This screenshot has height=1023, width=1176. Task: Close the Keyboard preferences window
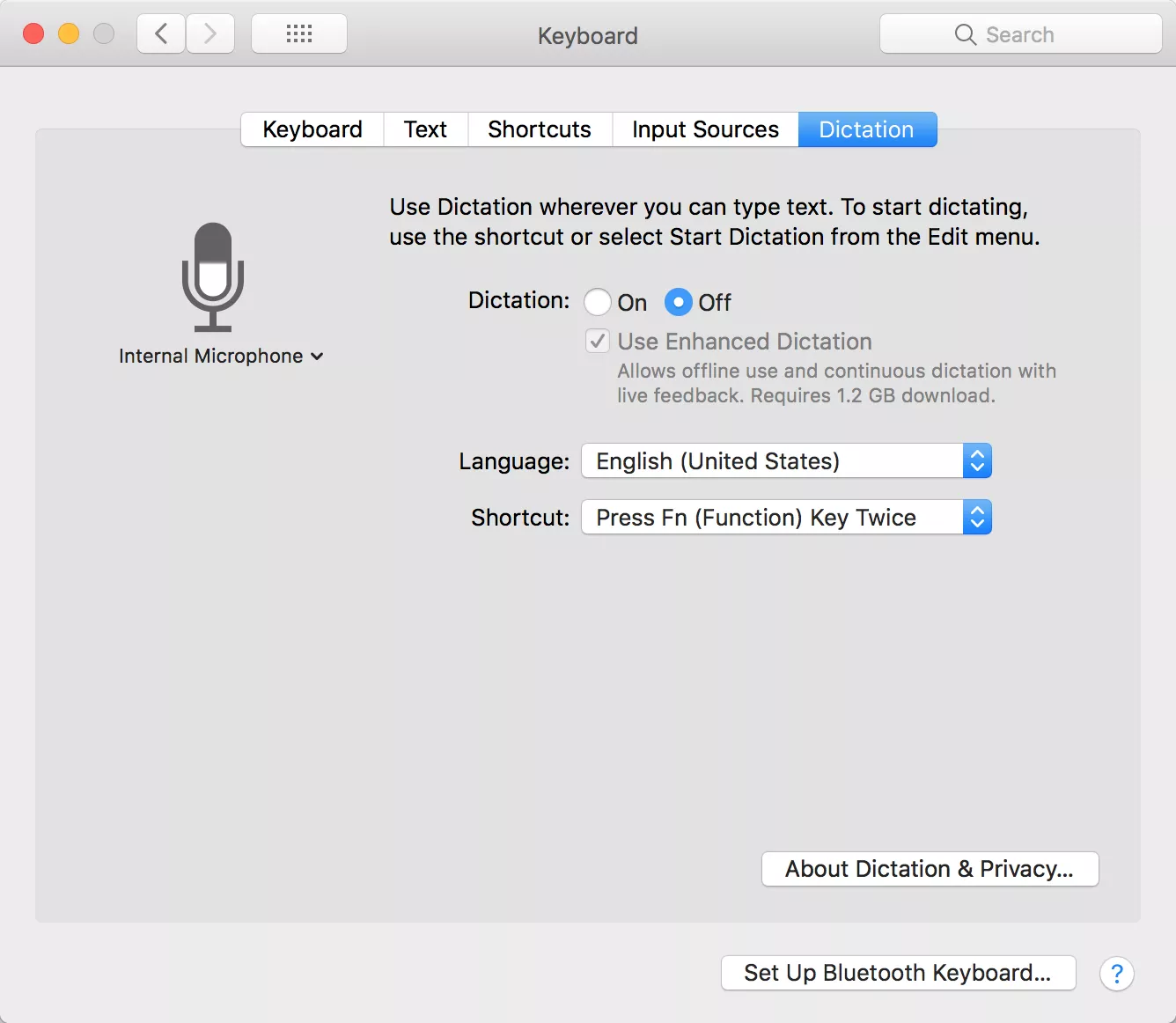33,33
